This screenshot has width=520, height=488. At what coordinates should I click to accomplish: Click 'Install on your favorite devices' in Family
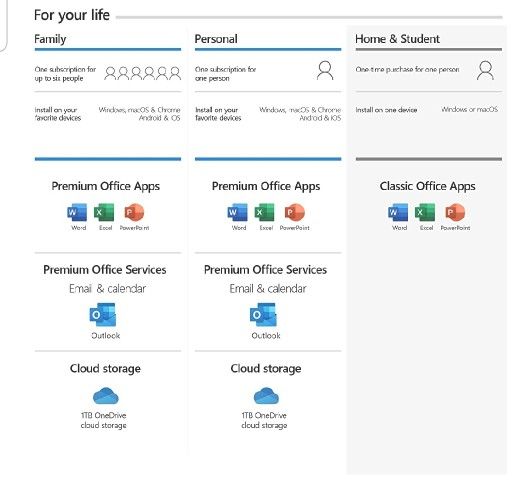click(x=58, y=114)
